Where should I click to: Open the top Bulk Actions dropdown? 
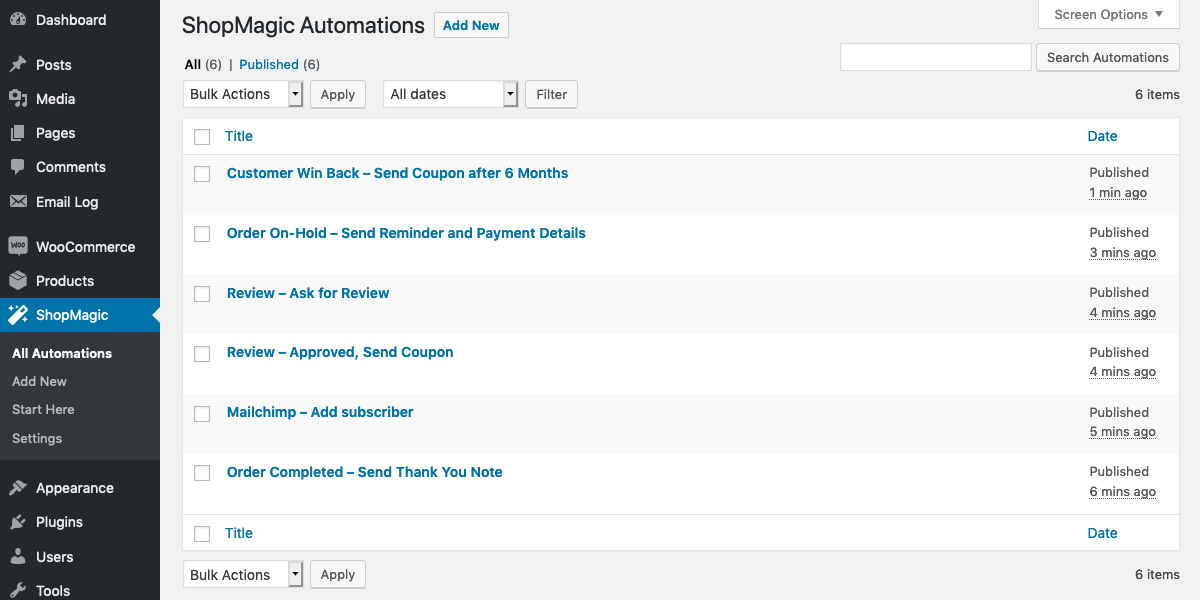point(243,94)
